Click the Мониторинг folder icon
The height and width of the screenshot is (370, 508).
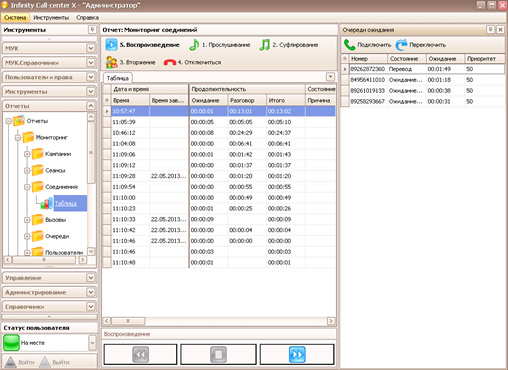tap(28, 137)
